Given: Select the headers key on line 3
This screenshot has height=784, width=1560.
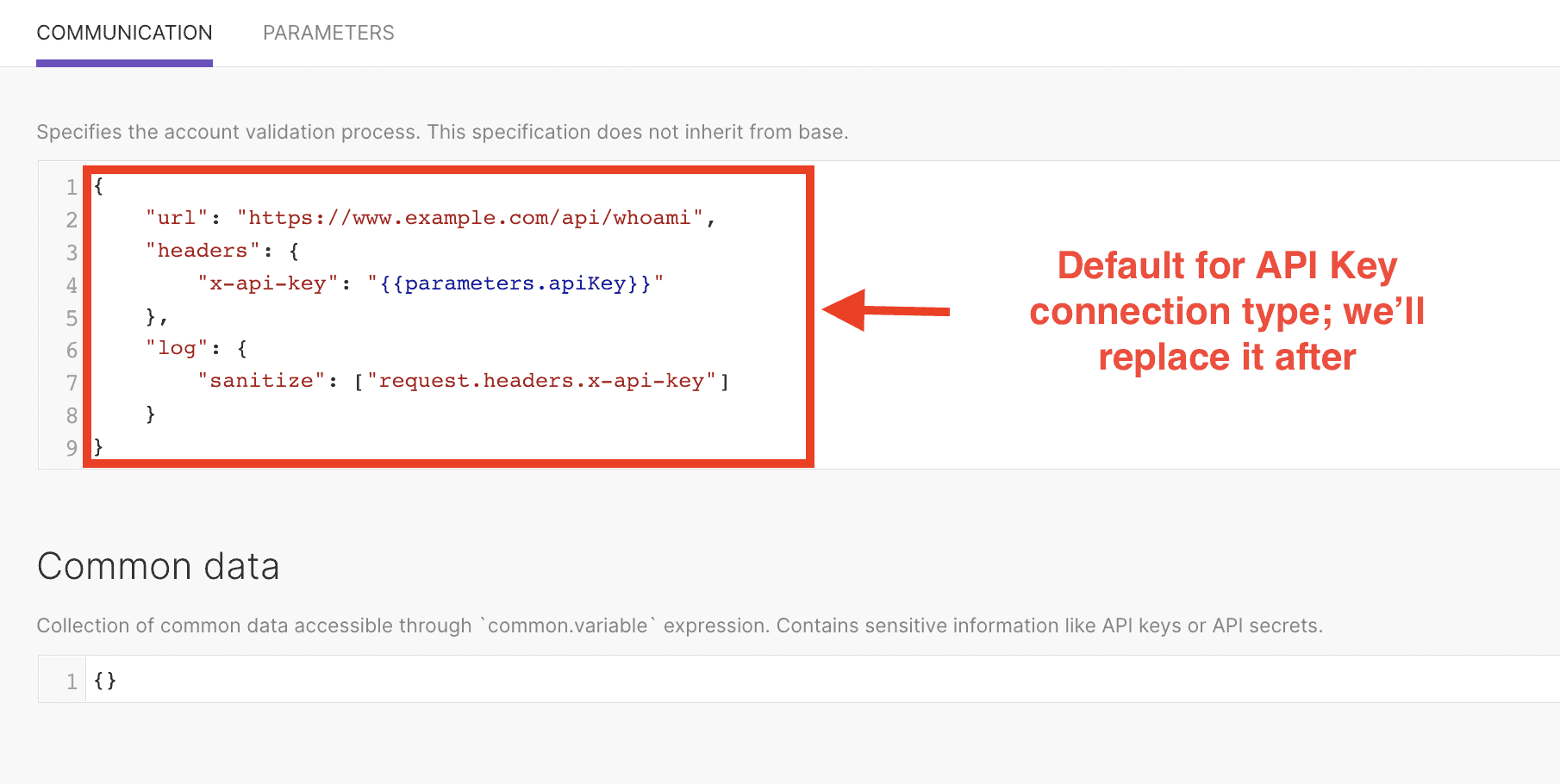Looking at the screenshot, I should [199, 250].
